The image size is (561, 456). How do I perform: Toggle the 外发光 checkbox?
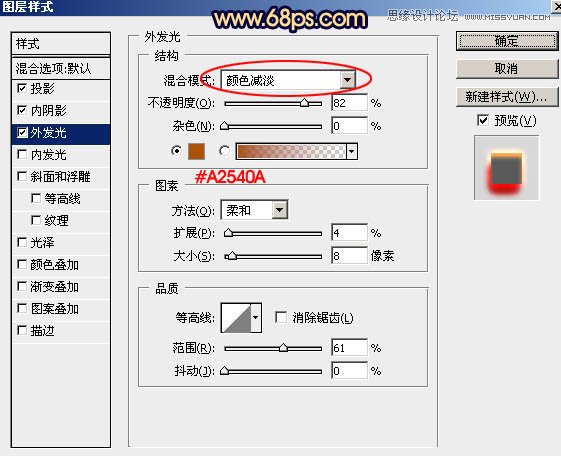(22, 133)
